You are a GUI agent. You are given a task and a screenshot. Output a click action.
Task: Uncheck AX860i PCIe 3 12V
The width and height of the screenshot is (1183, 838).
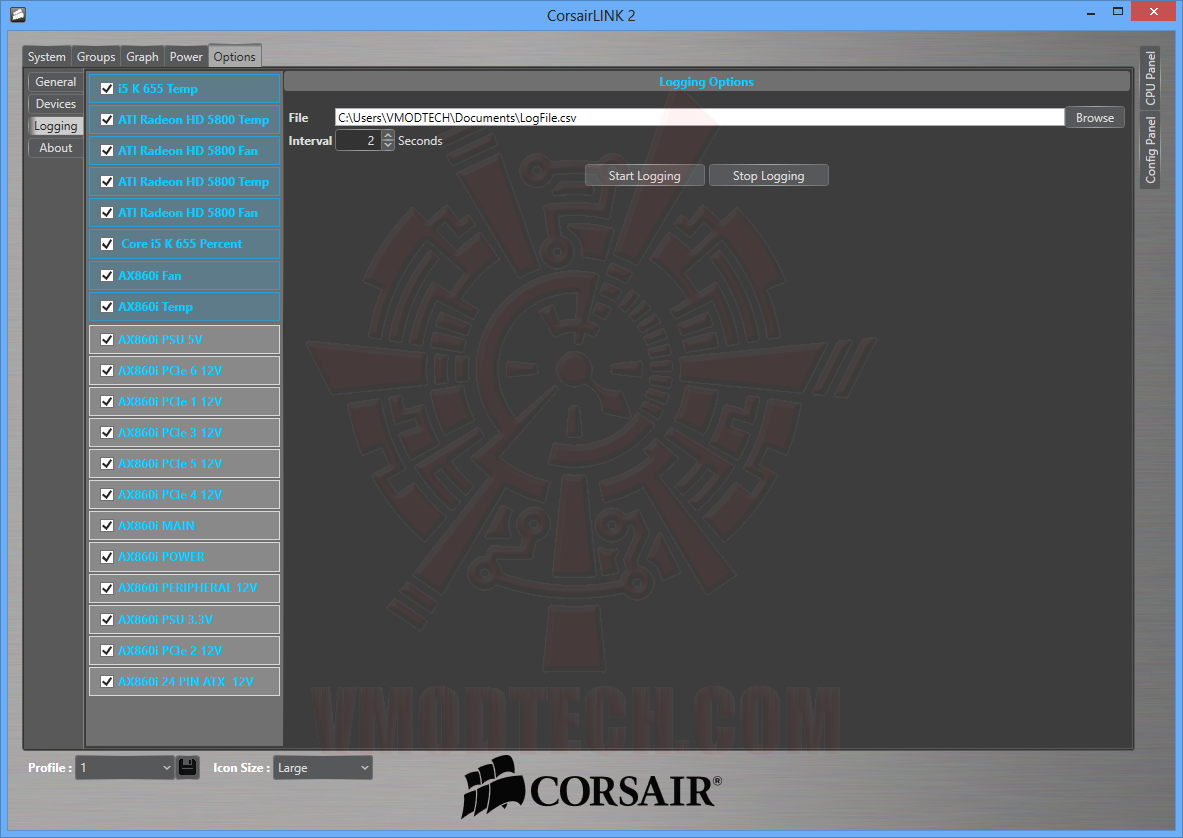107,432
